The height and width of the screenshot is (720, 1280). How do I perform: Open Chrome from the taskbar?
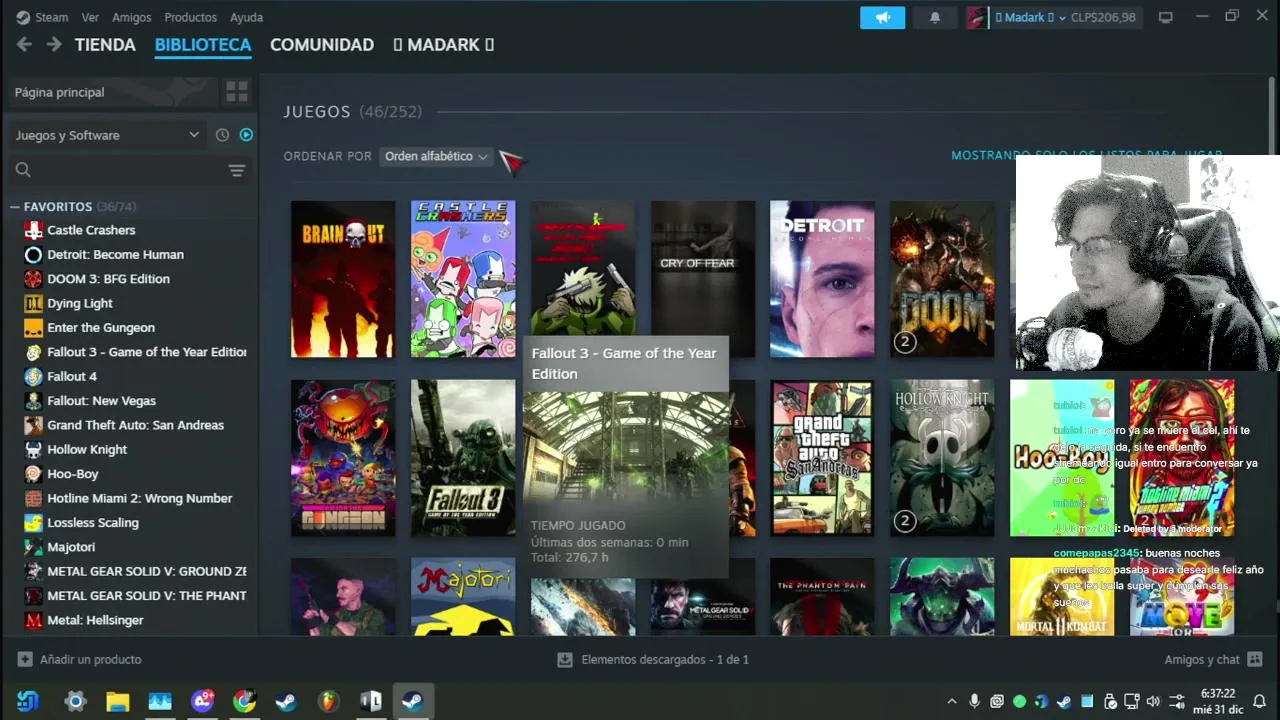tap(244, 701)
